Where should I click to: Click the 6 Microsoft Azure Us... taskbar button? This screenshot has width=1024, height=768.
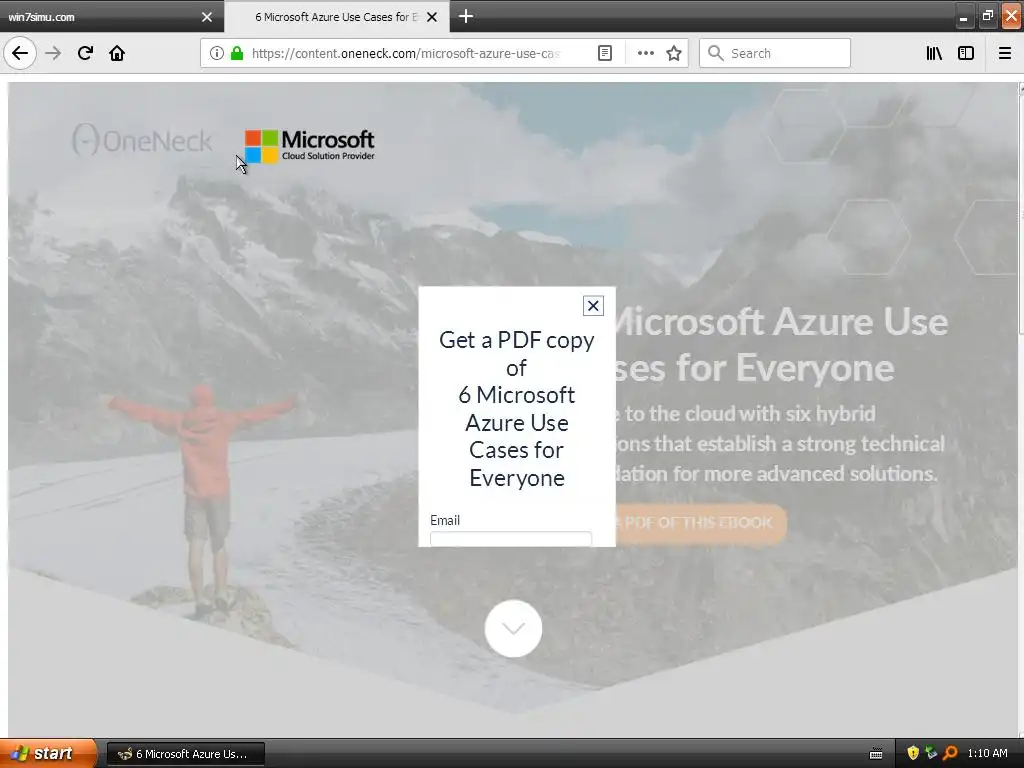click(185, 754)
